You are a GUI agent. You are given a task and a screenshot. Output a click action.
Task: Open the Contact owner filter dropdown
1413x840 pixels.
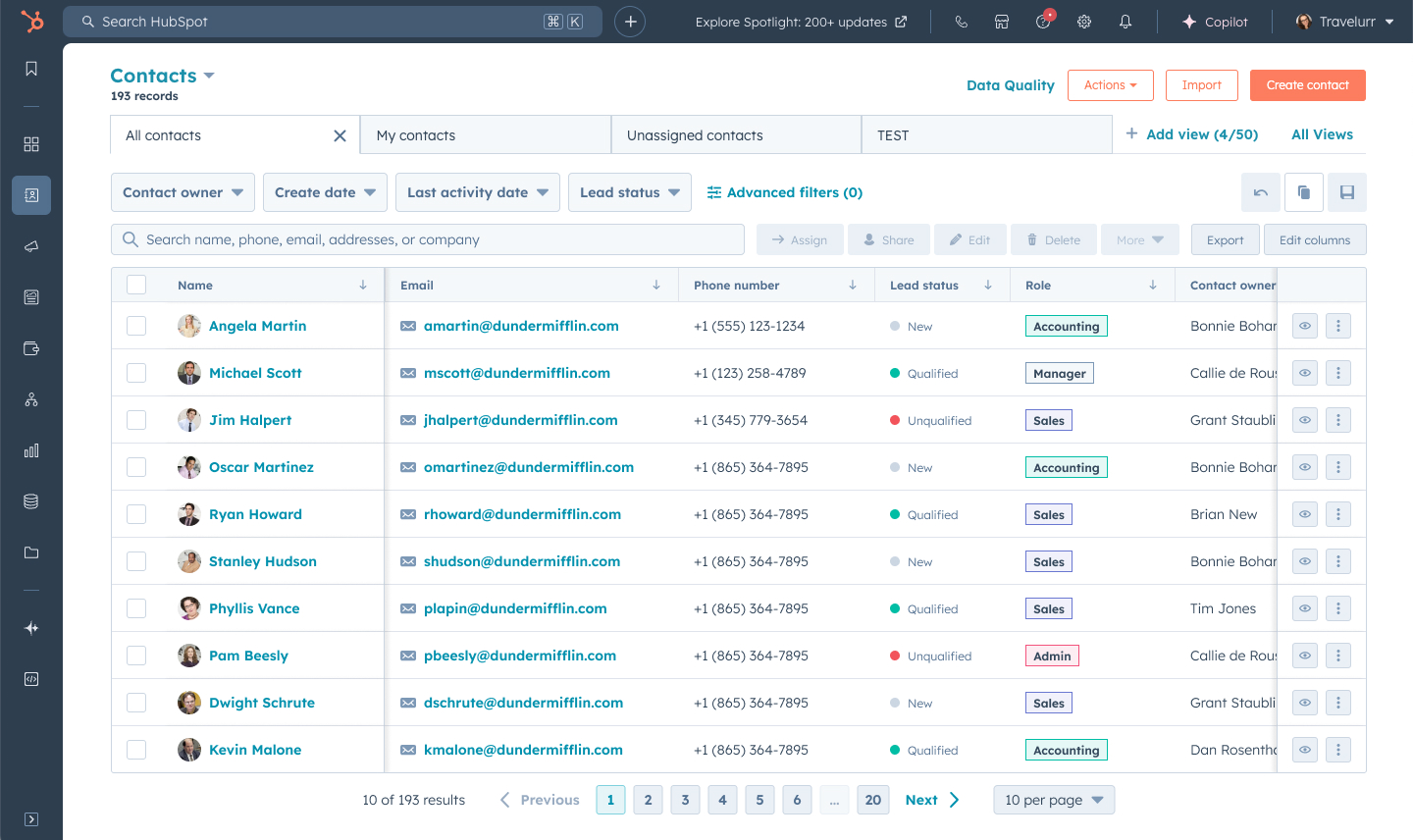183,192
